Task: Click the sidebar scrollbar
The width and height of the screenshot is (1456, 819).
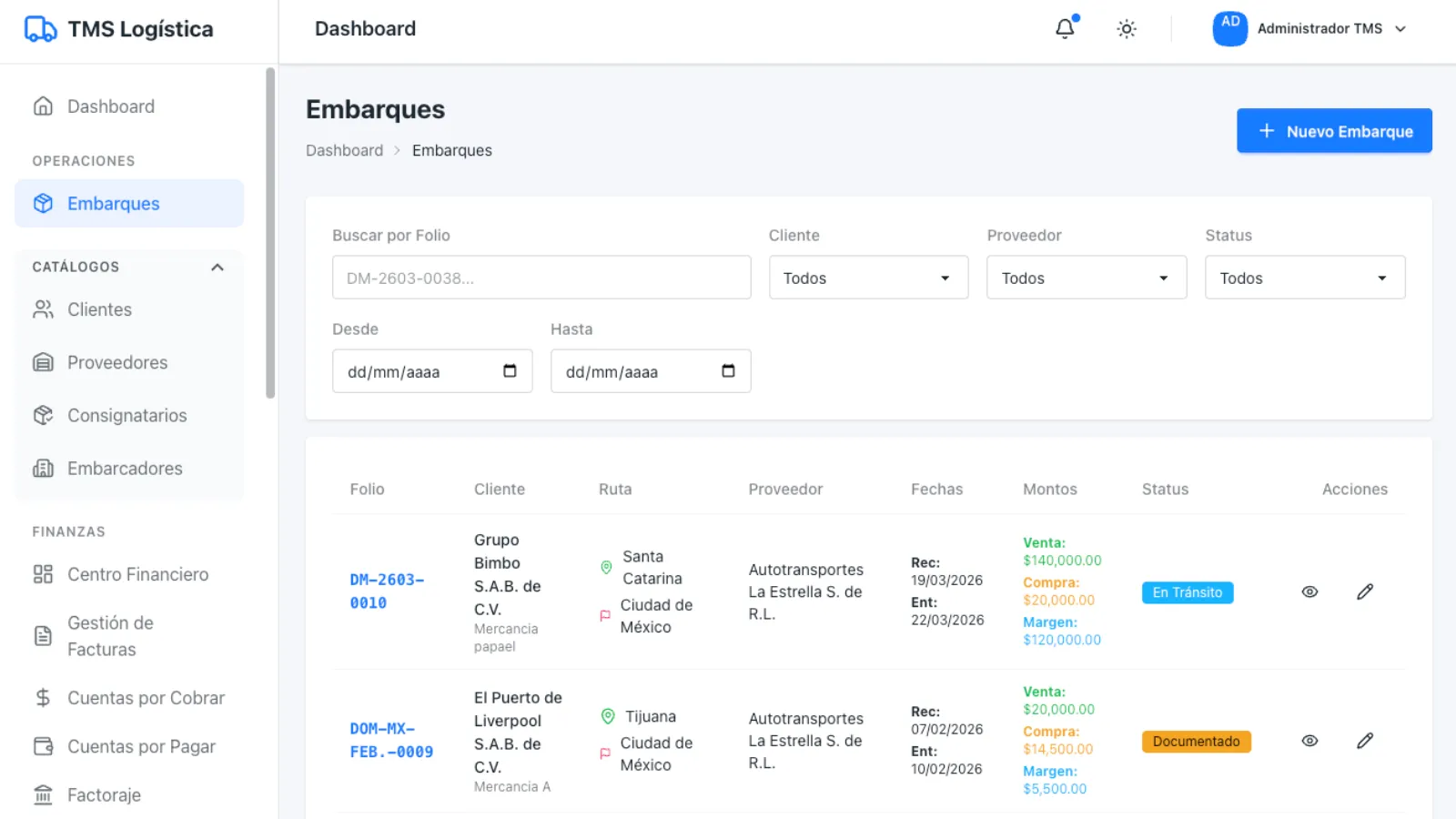Action: tap(270, 233)
